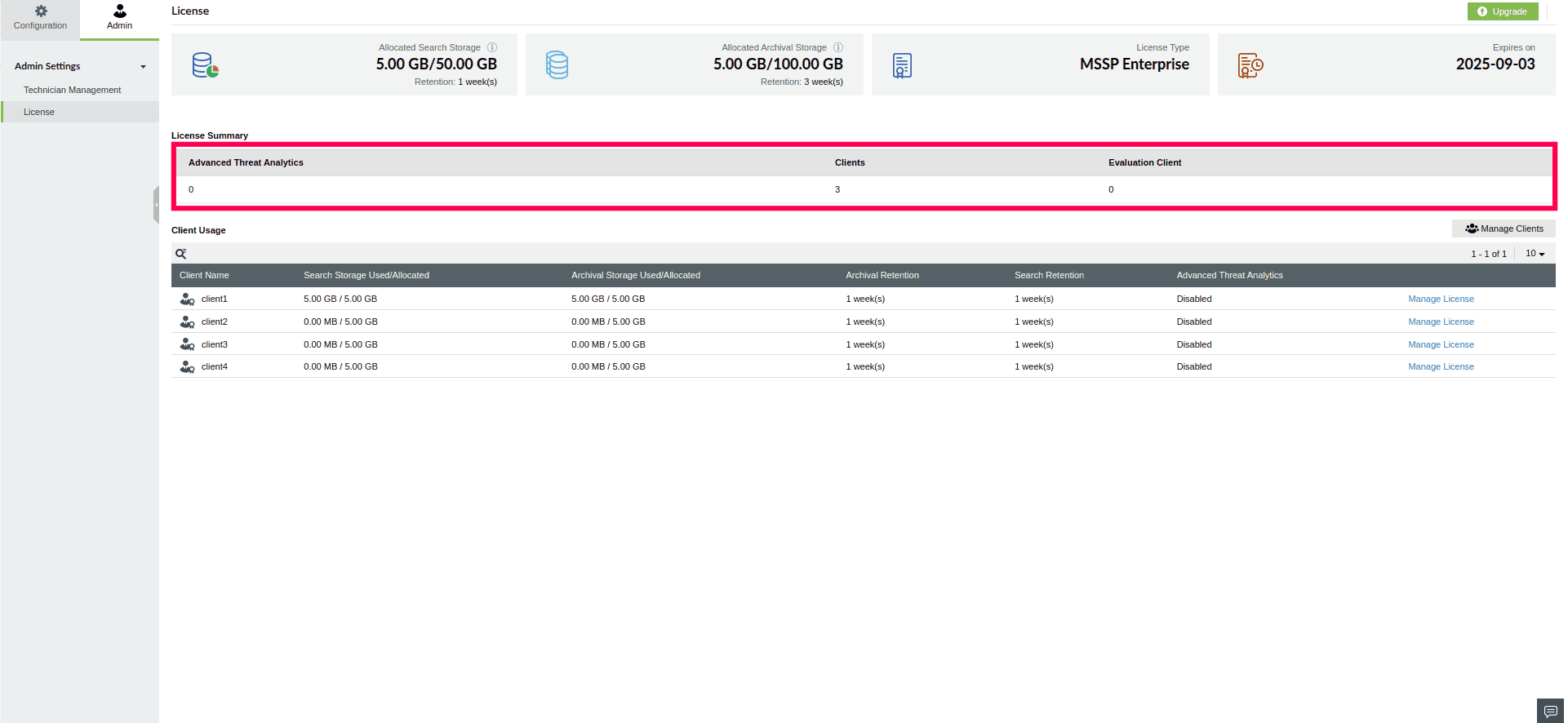The height and width of the screenshot is (723, 1568).
Task: Open the chat icon at bottom right
Action: pyautogui.click(x=1551, y=711)
